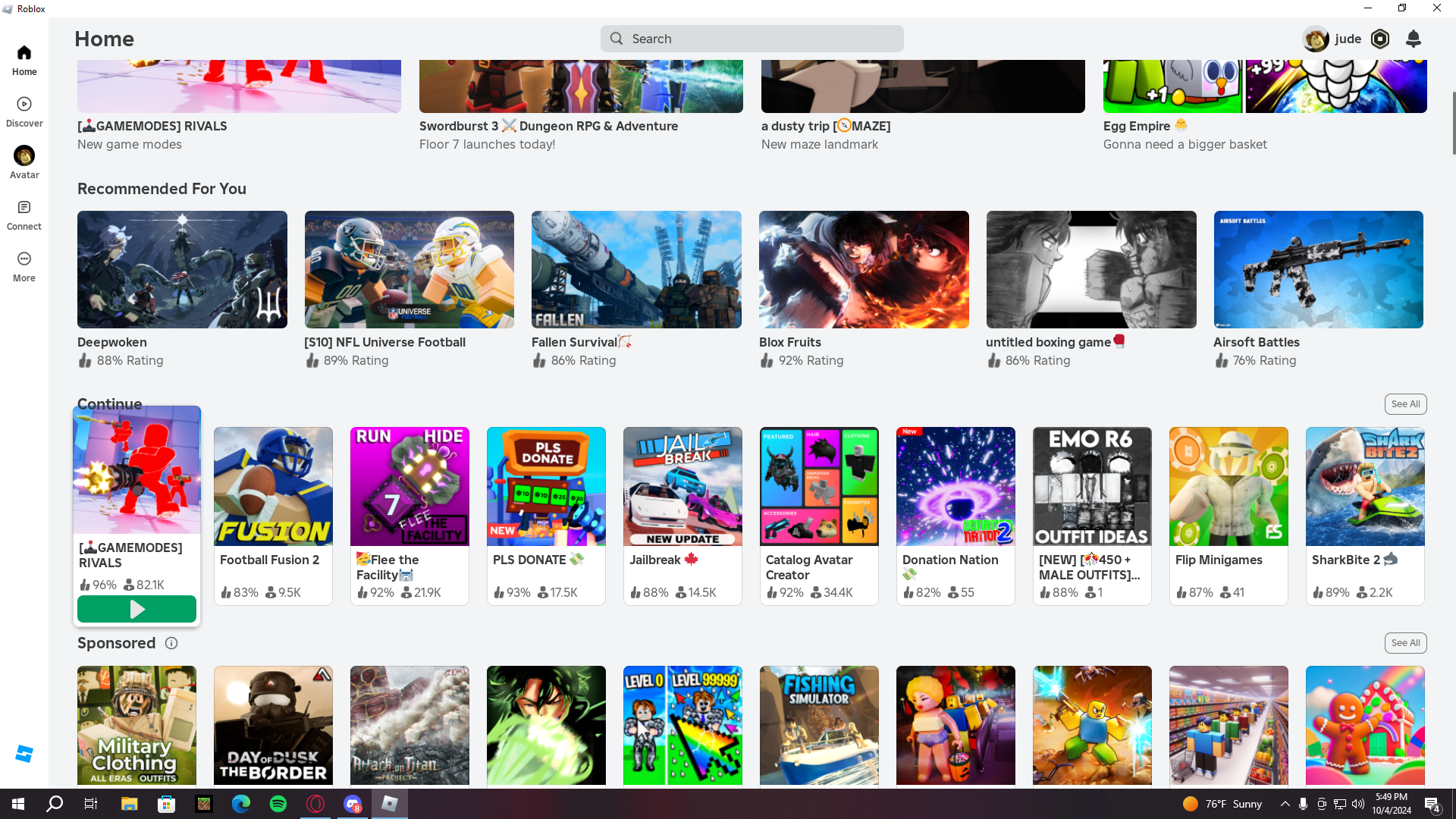Open the Windows Start menu

click(18, 804)
